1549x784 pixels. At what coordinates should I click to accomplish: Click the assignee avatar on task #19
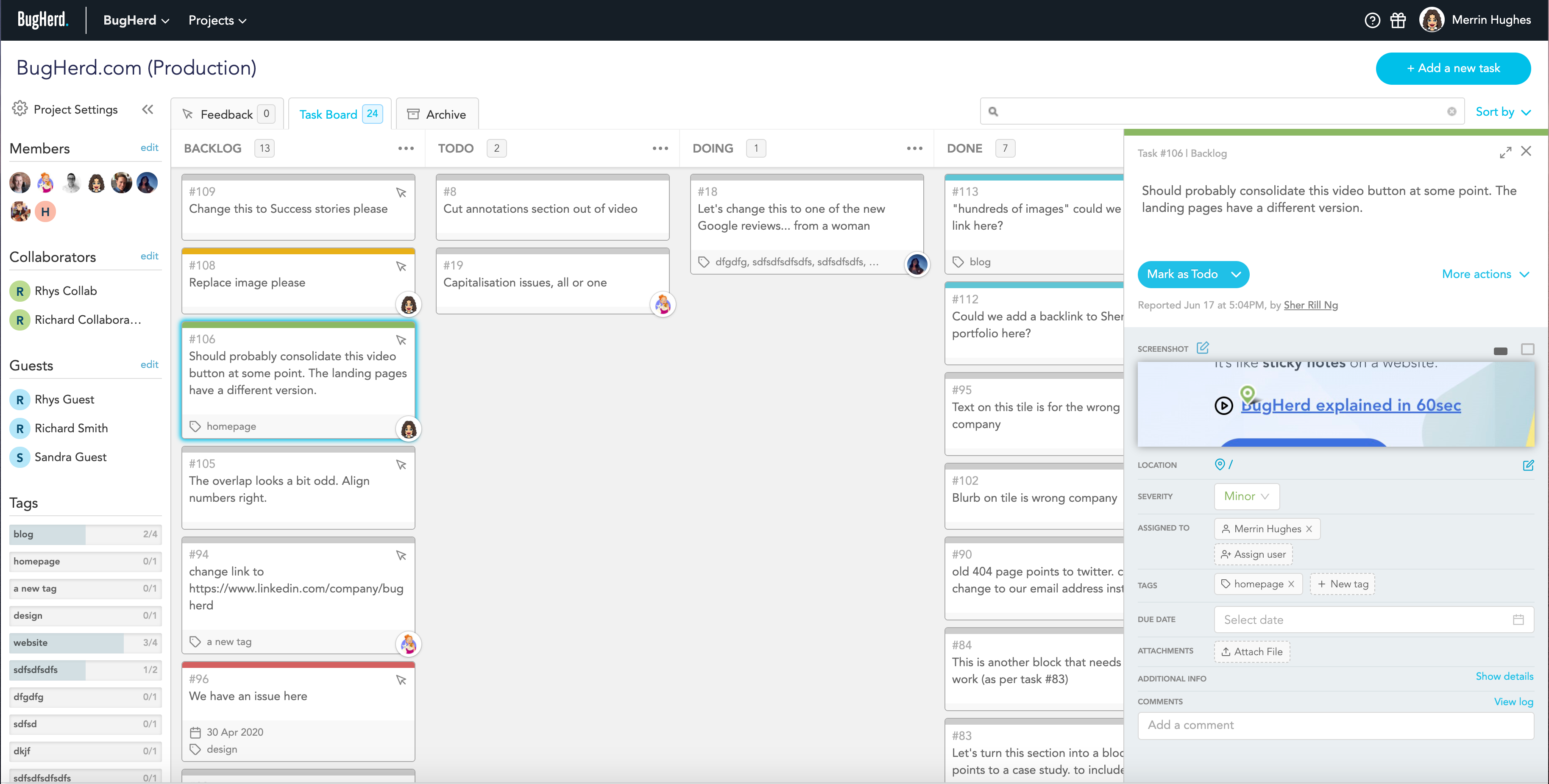pyautogui.click(x=663, y=305)
